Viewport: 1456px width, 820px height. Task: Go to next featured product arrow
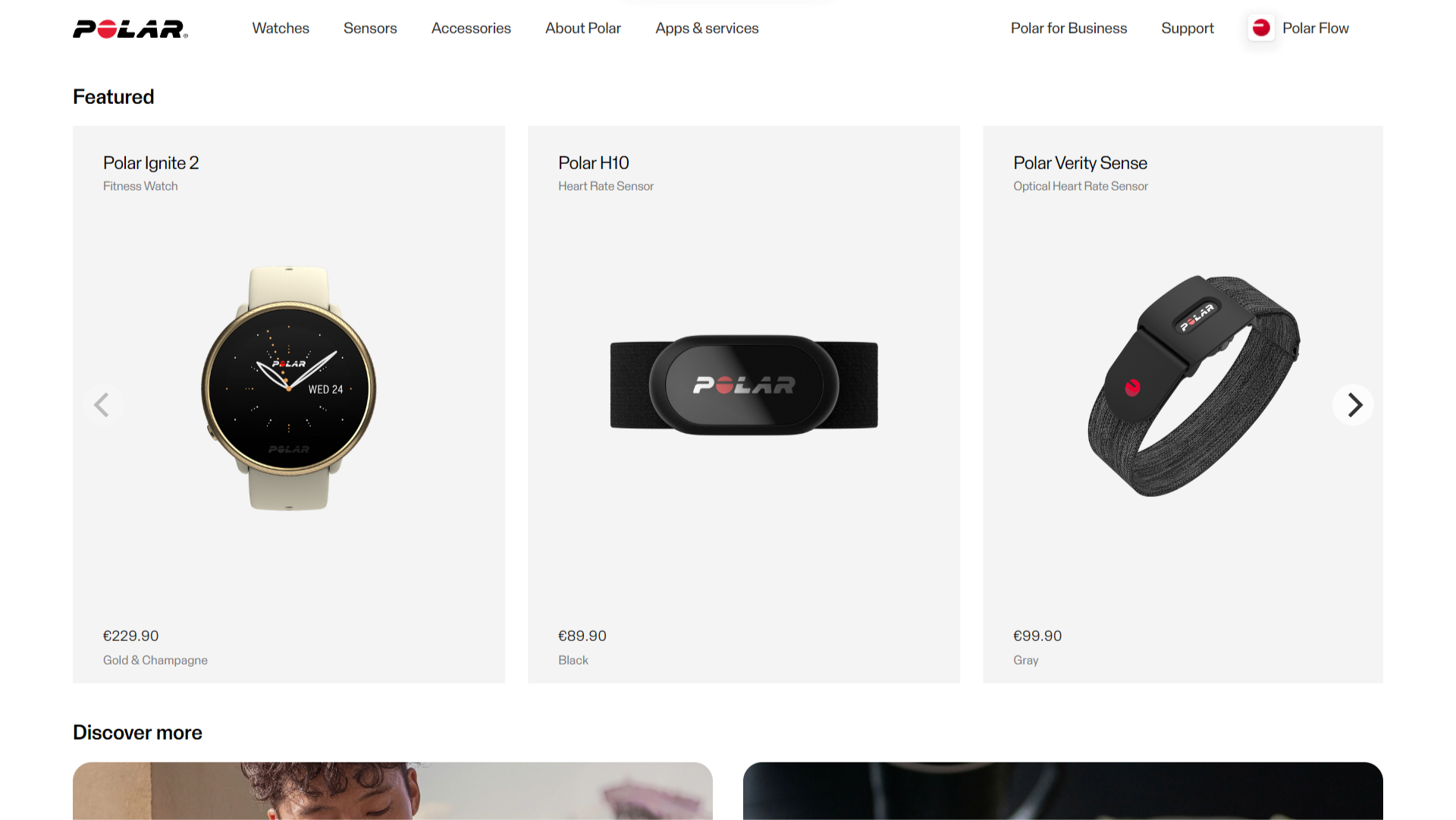click(x=1354, y=405)
